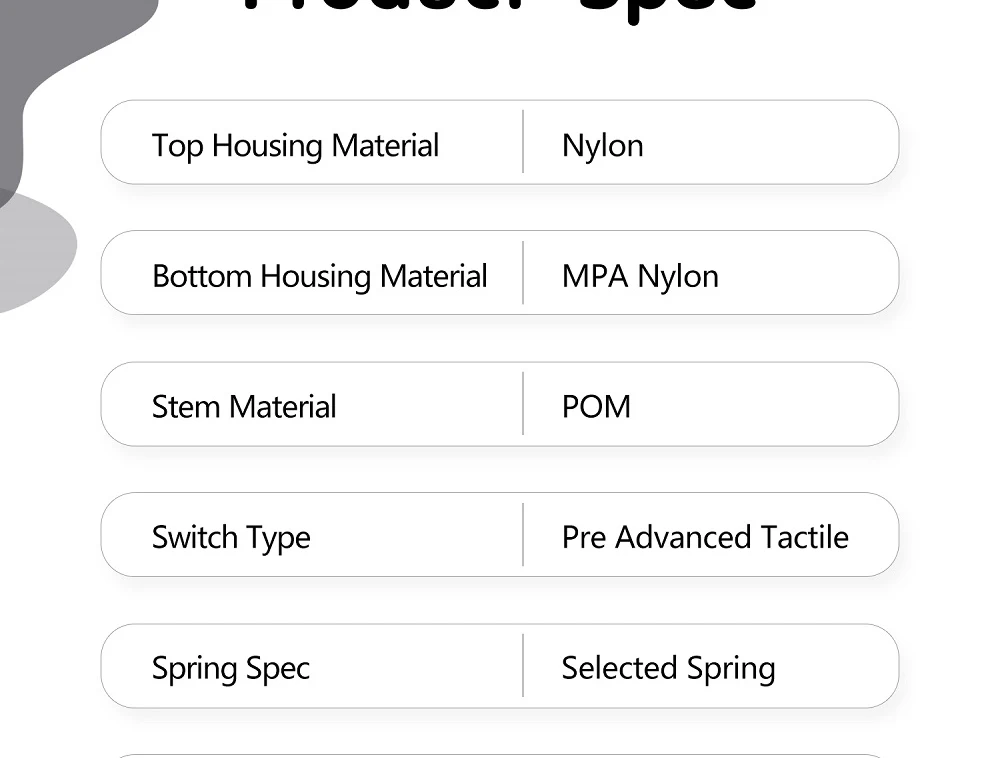Image resolution: width=1000 pixels, height=758 pixels.
Task: Select the "Nylon" value text
Action: coord(602,146)
